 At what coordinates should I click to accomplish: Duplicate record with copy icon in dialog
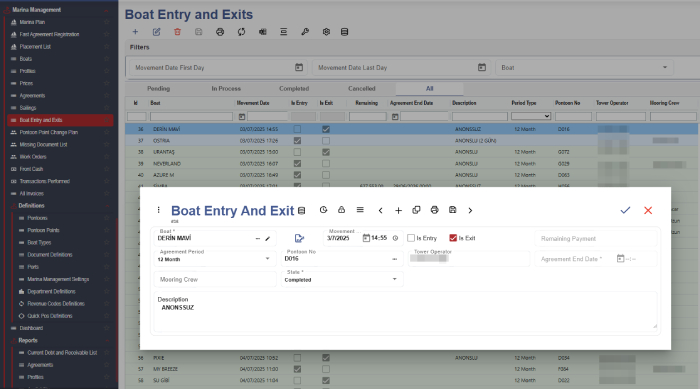416,210
